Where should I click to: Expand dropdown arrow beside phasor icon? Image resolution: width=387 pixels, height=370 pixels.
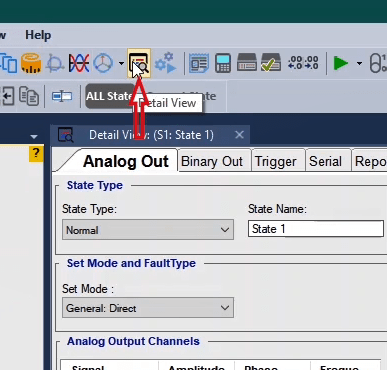point(121,63)
